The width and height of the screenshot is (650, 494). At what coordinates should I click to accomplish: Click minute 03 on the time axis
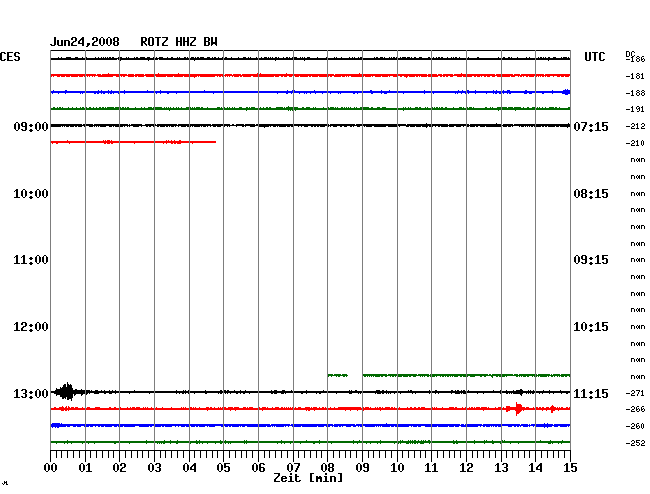pos(155,467)
